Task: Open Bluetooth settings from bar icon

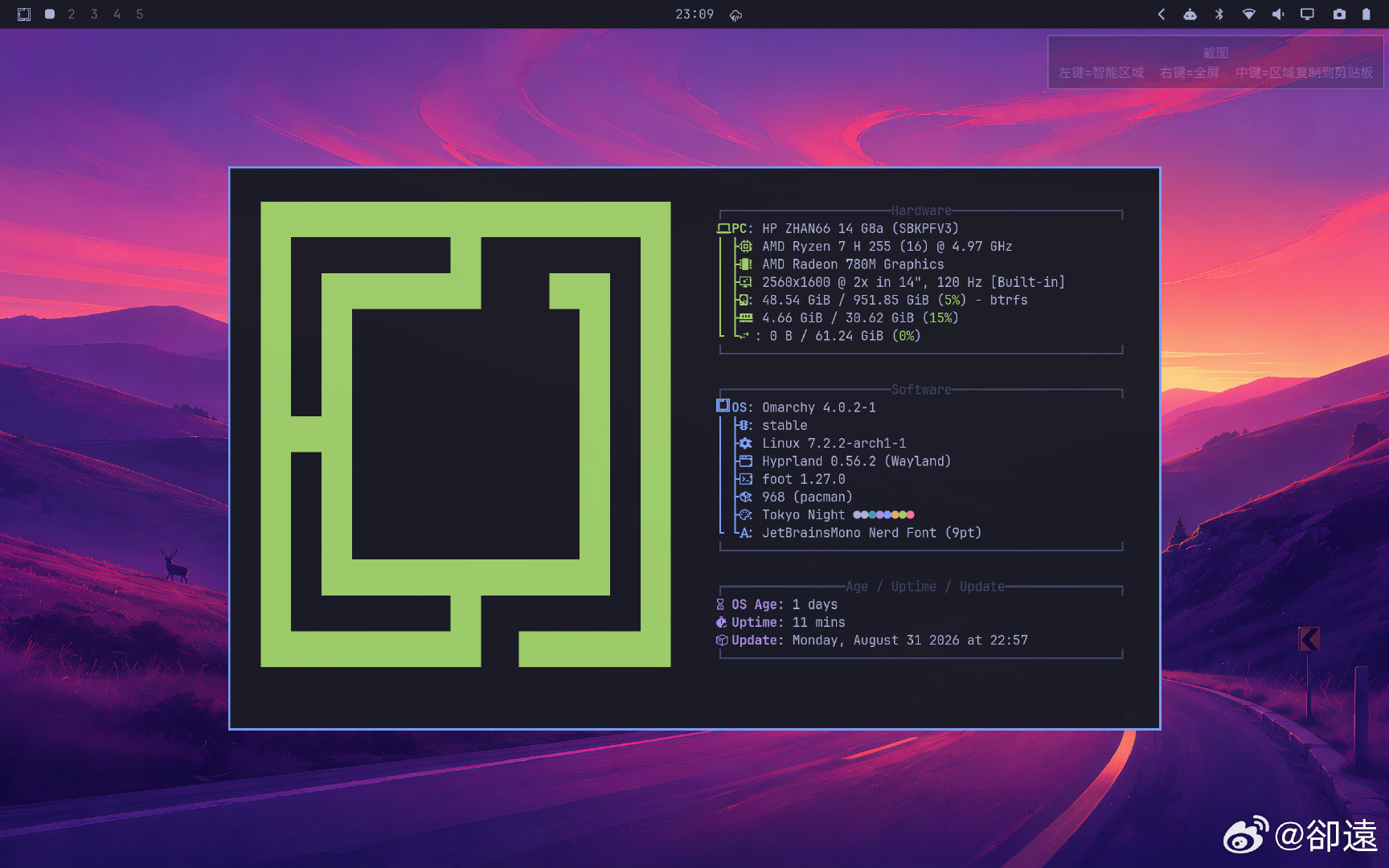Action: tap(1219, 14)
